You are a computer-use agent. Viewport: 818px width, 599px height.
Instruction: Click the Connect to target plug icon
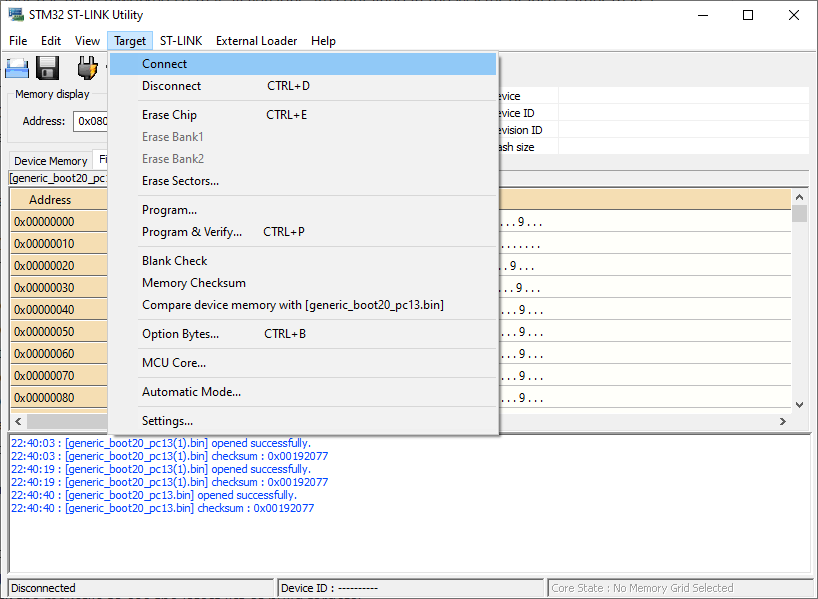87,68
